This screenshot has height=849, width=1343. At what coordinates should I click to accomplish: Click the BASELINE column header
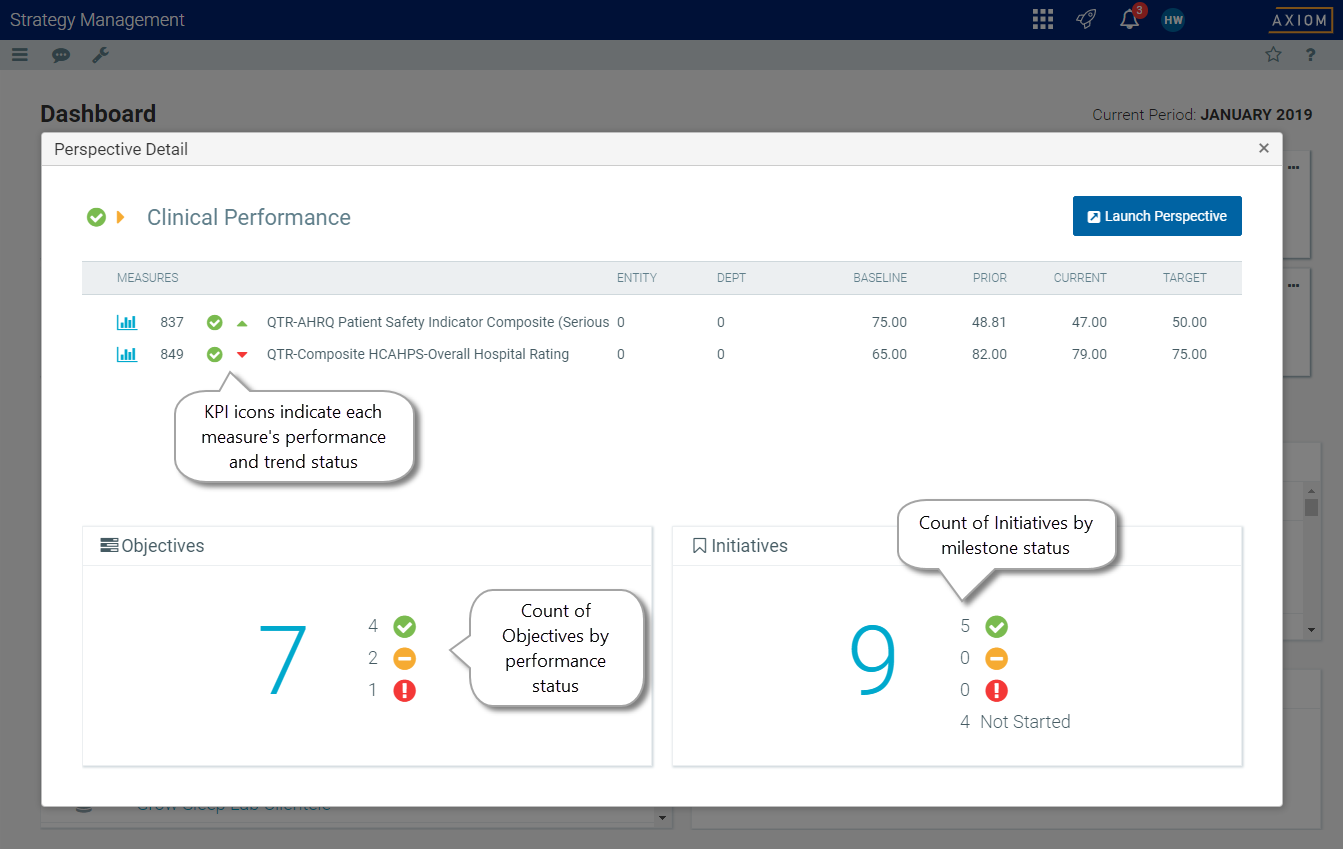pyautogui.click(x=880, y=278)
